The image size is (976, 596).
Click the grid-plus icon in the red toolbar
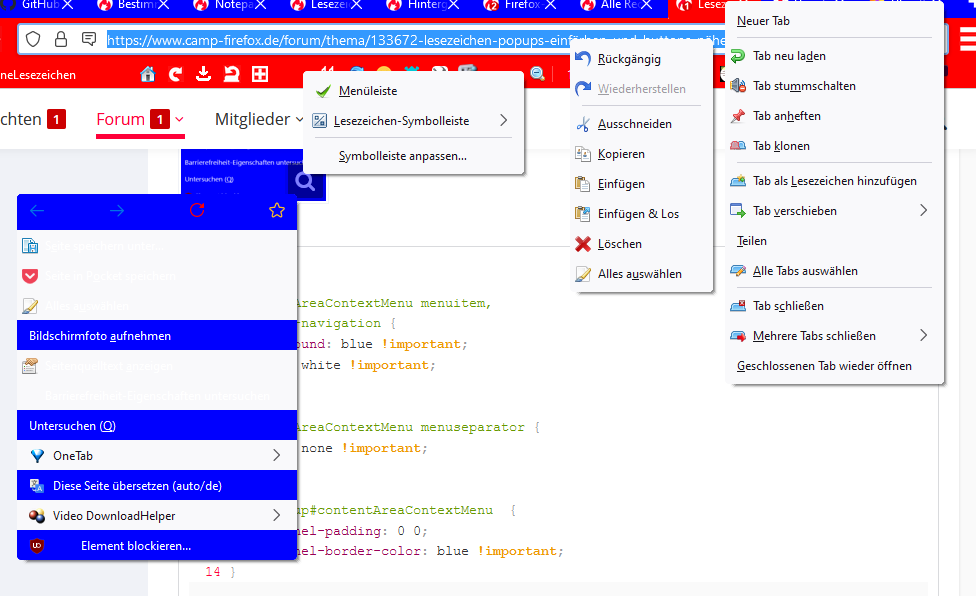coord(260,74)
